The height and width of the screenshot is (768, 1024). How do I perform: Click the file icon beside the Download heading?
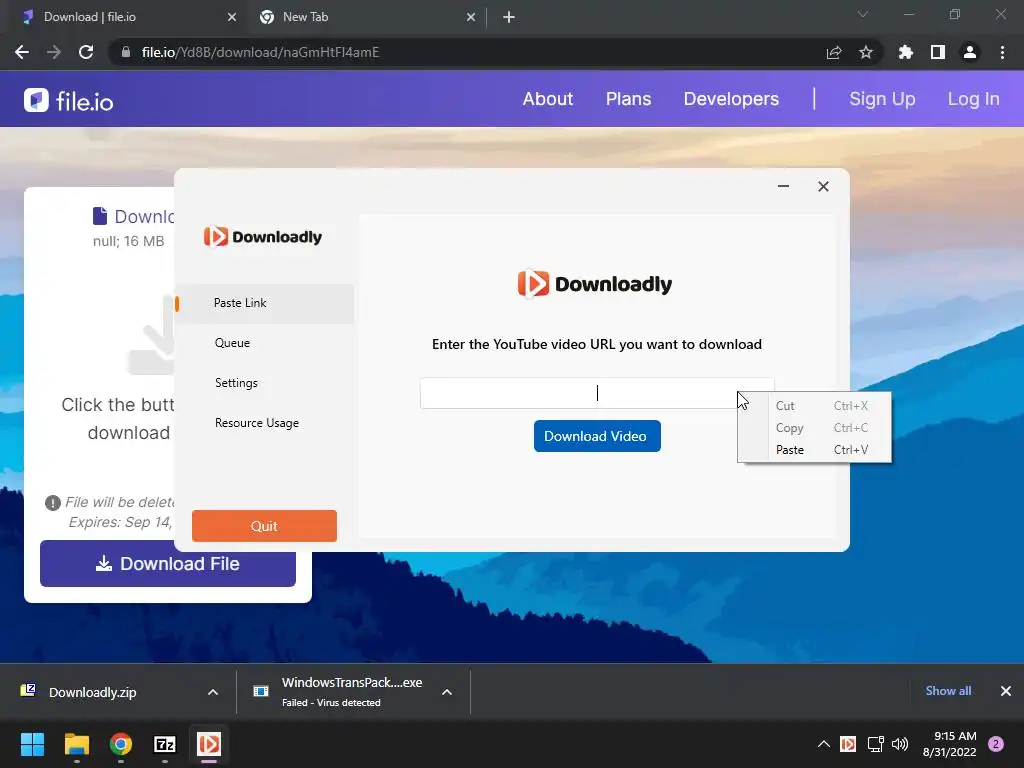click(100, 216)
